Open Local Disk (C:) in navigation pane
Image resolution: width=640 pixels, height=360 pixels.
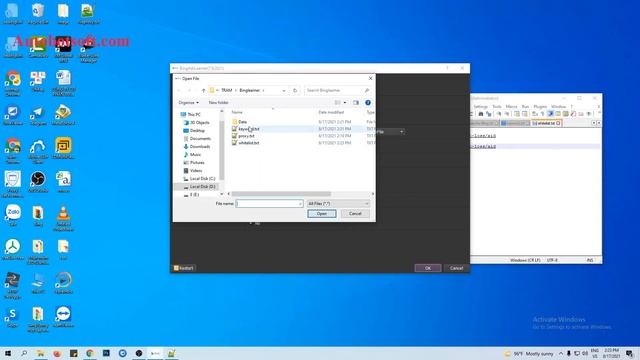(x=199, y=179)
